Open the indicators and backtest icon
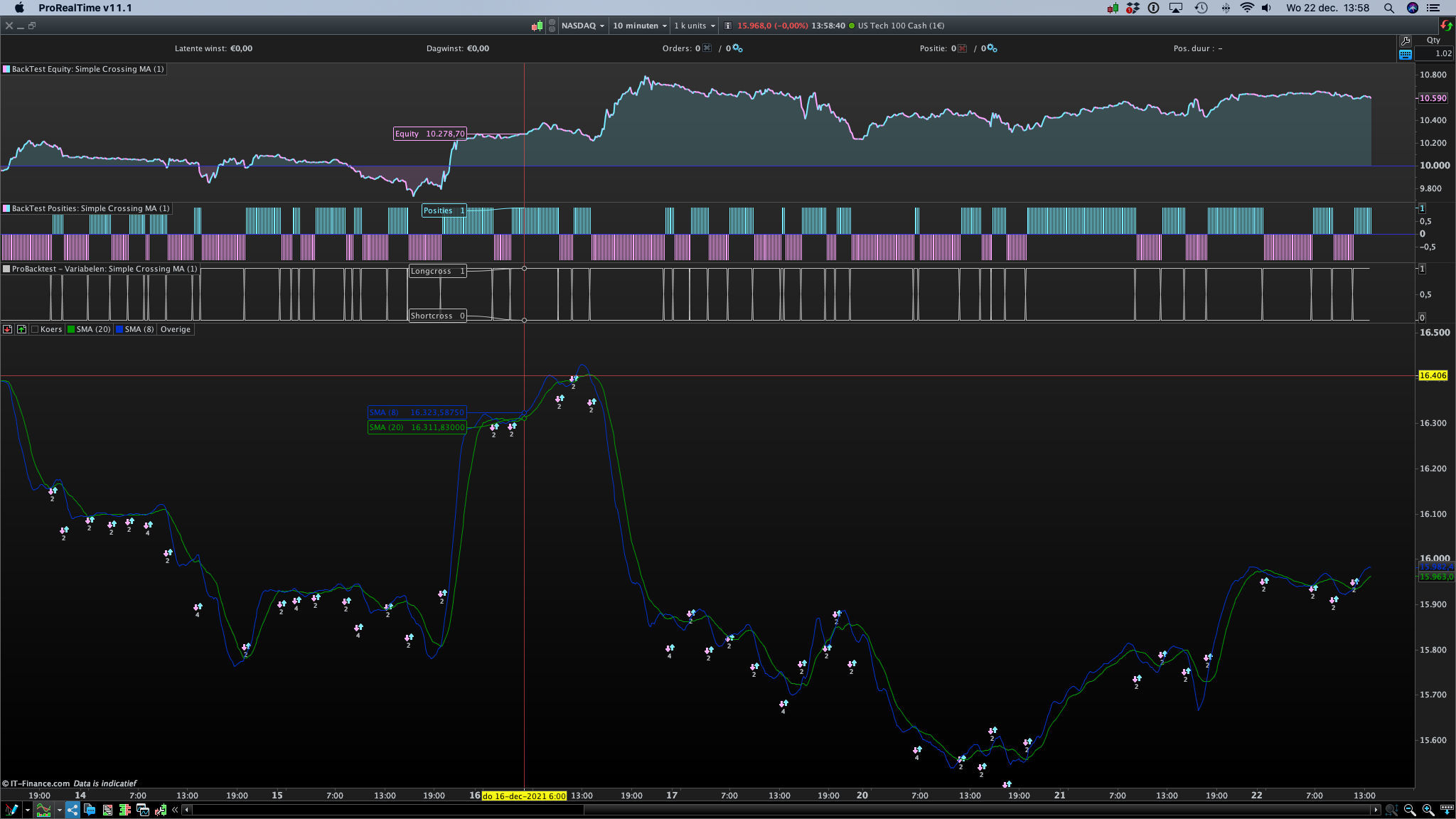The width and height of the screenshot is (1456, 819). (x=43, y=810)
